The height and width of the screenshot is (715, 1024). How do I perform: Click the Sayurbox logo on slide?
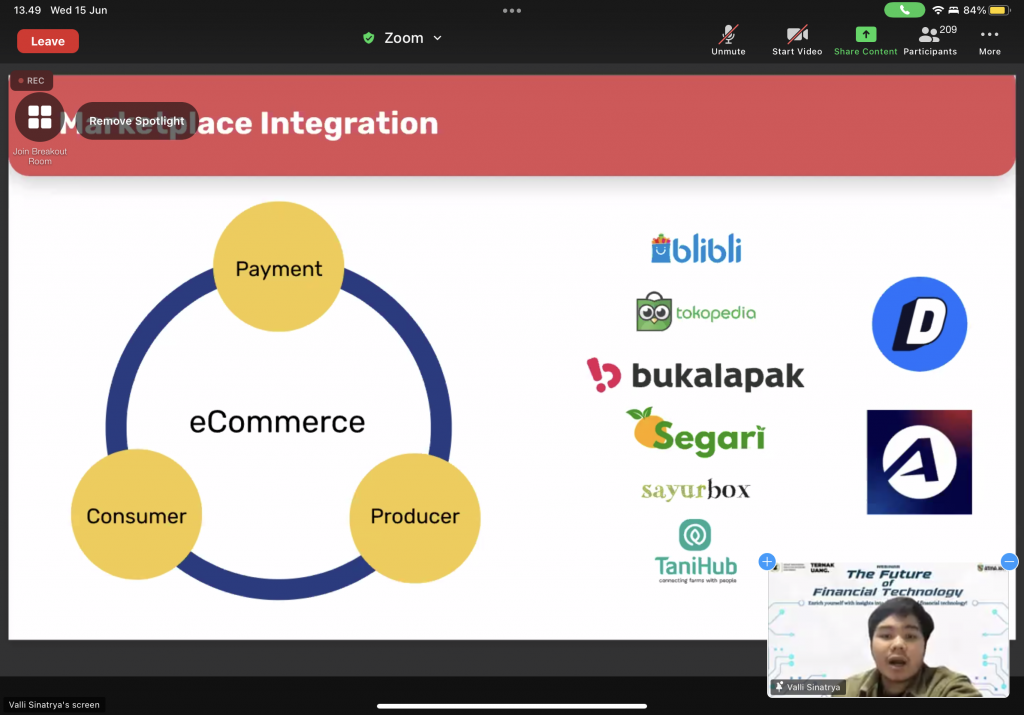[x=696, y=489]
